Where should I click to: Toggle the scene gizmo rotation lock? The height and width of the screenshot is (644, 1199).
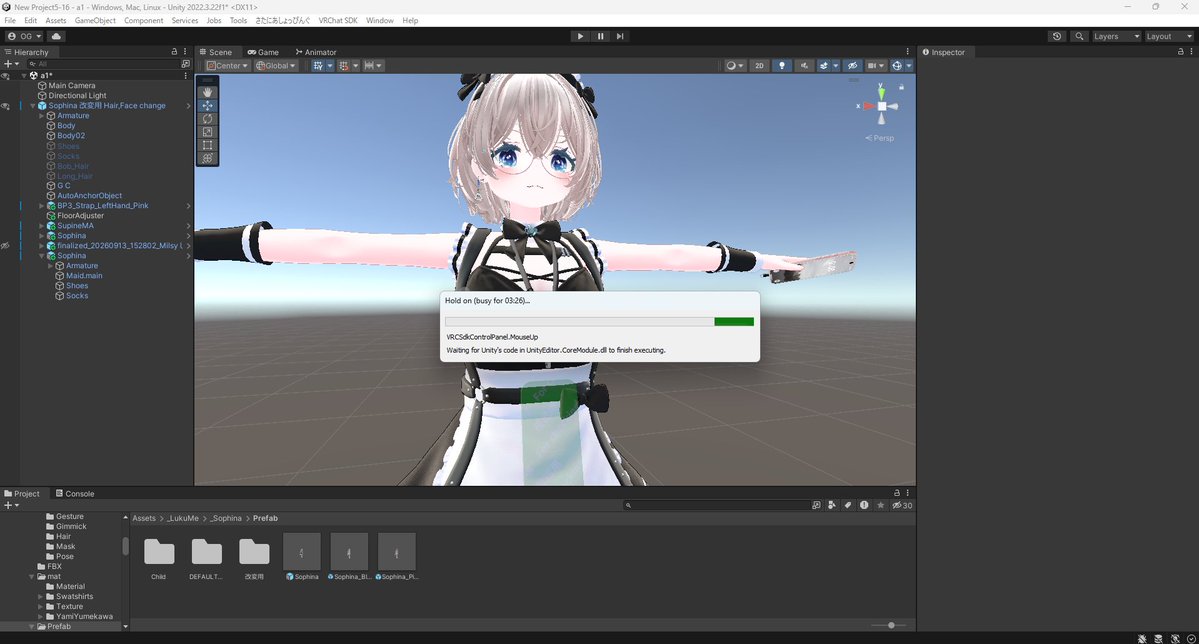point(901,87)
